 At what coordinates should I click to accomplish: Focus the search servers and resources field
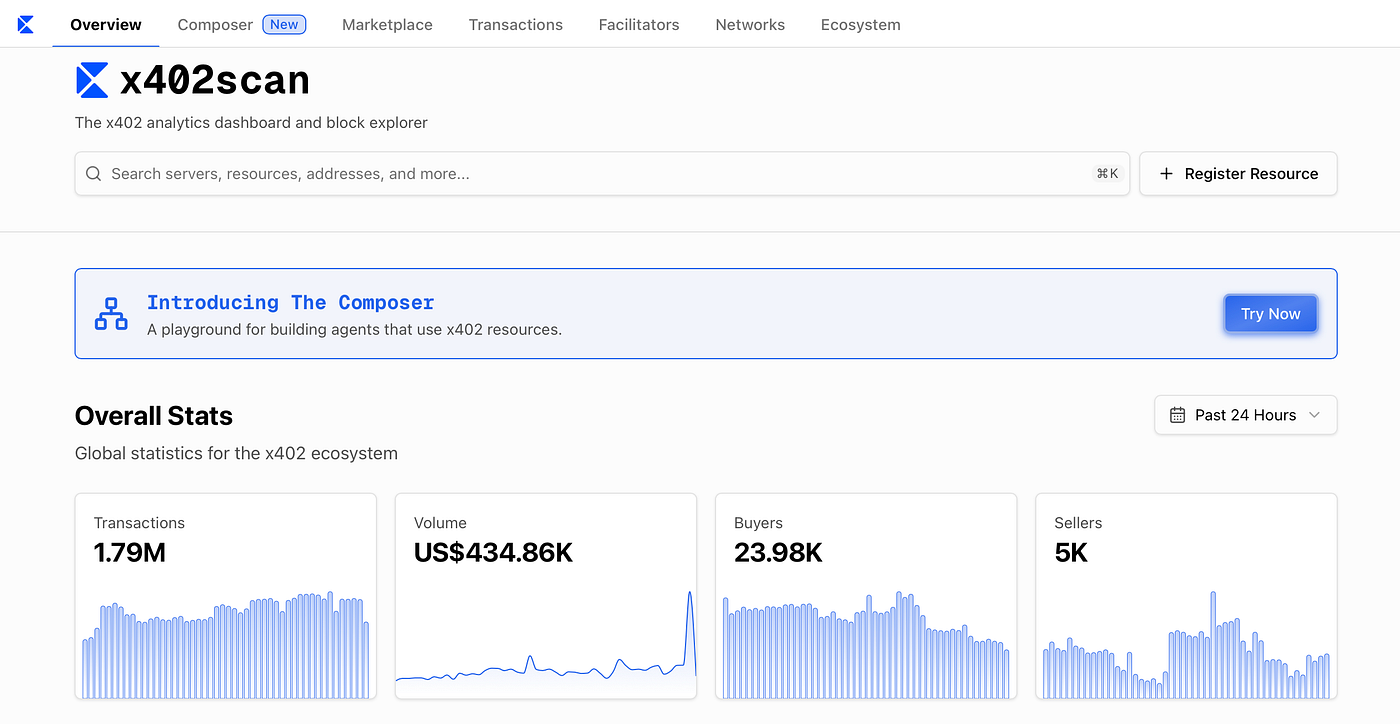(602, 174)
